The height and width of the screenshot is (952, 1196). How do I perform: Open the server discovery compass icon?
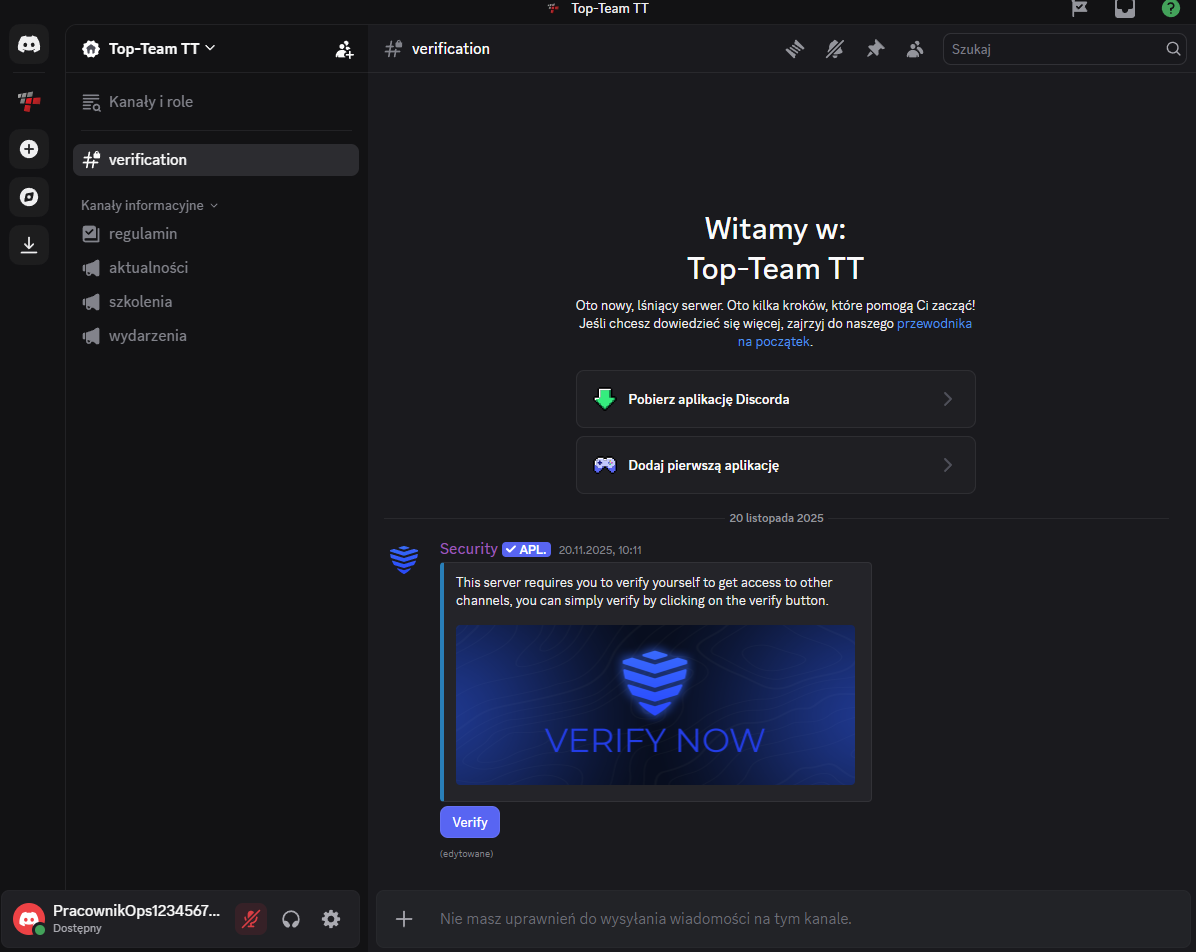pyautogui.click(x=29, y=197)
